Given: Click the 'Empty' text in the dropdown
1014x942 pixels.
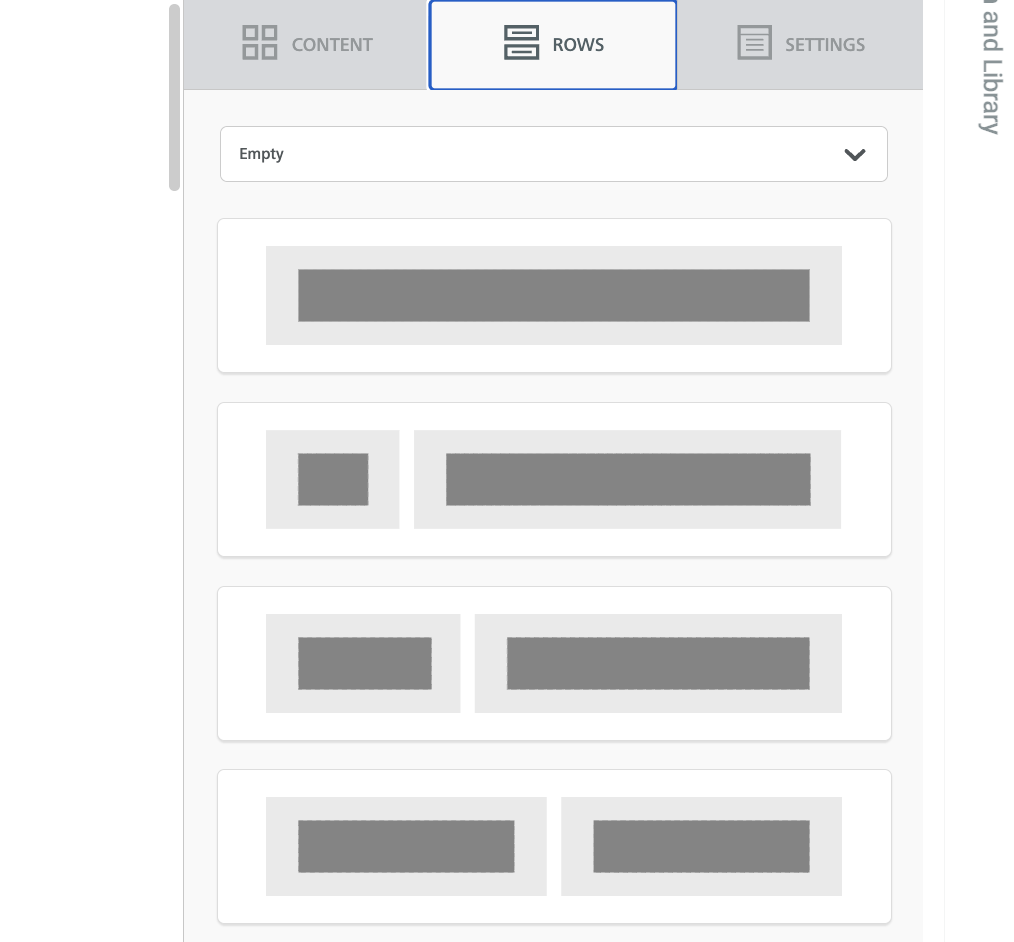Looking at the screenshot, I should point(261,154).
